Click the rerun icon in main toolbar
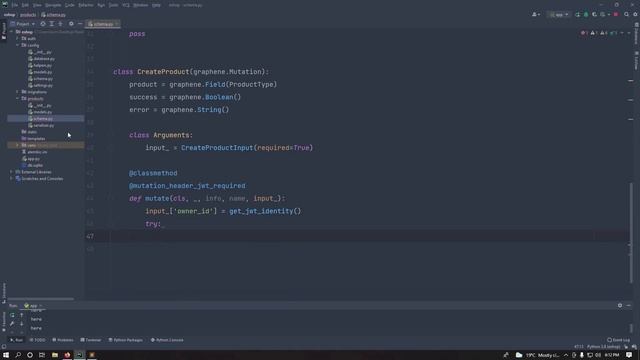The image size is (640, 360). 577,14
